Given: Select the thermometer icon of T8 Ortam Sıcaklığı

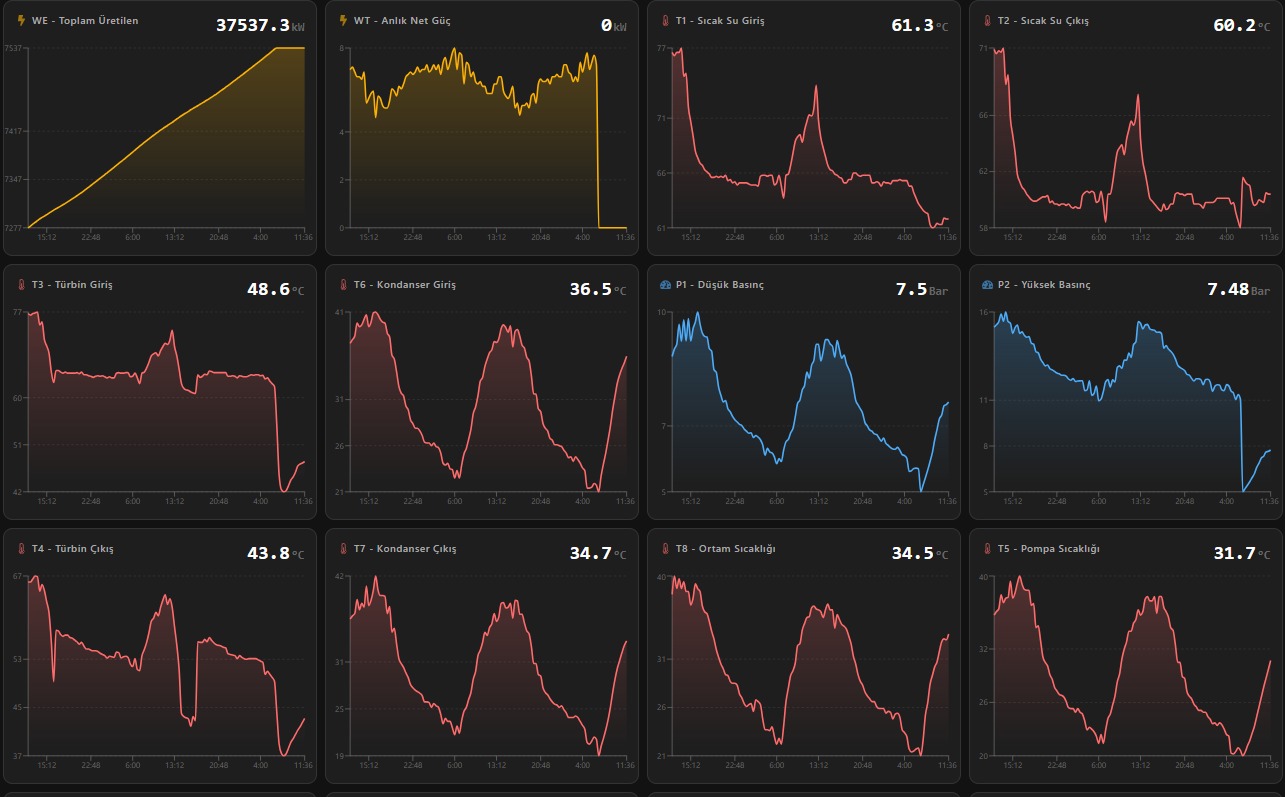Looking at the screenshot, I should pos(665,549).
